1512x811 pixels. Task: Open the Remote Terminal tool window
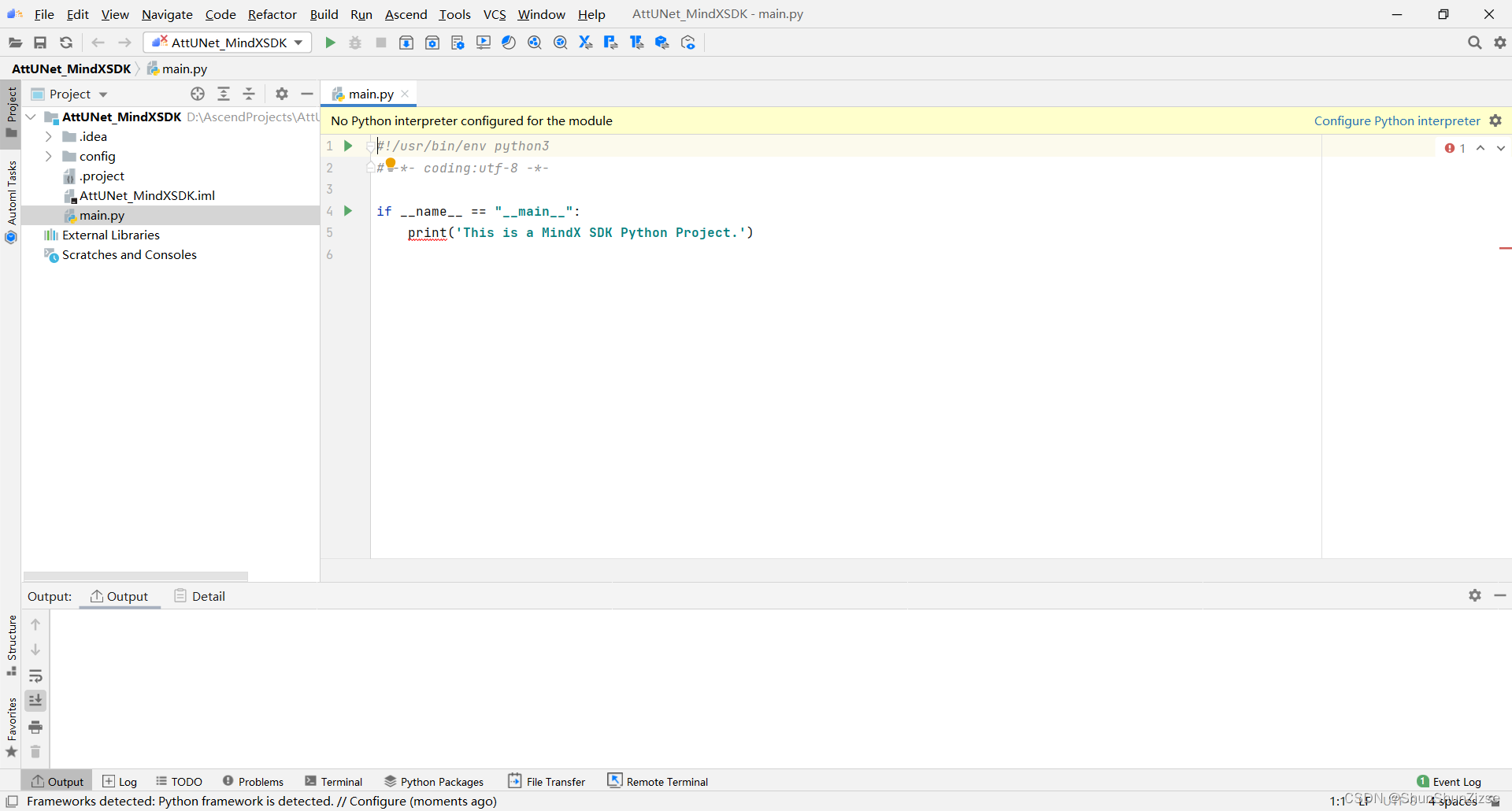tap(658, 781)
